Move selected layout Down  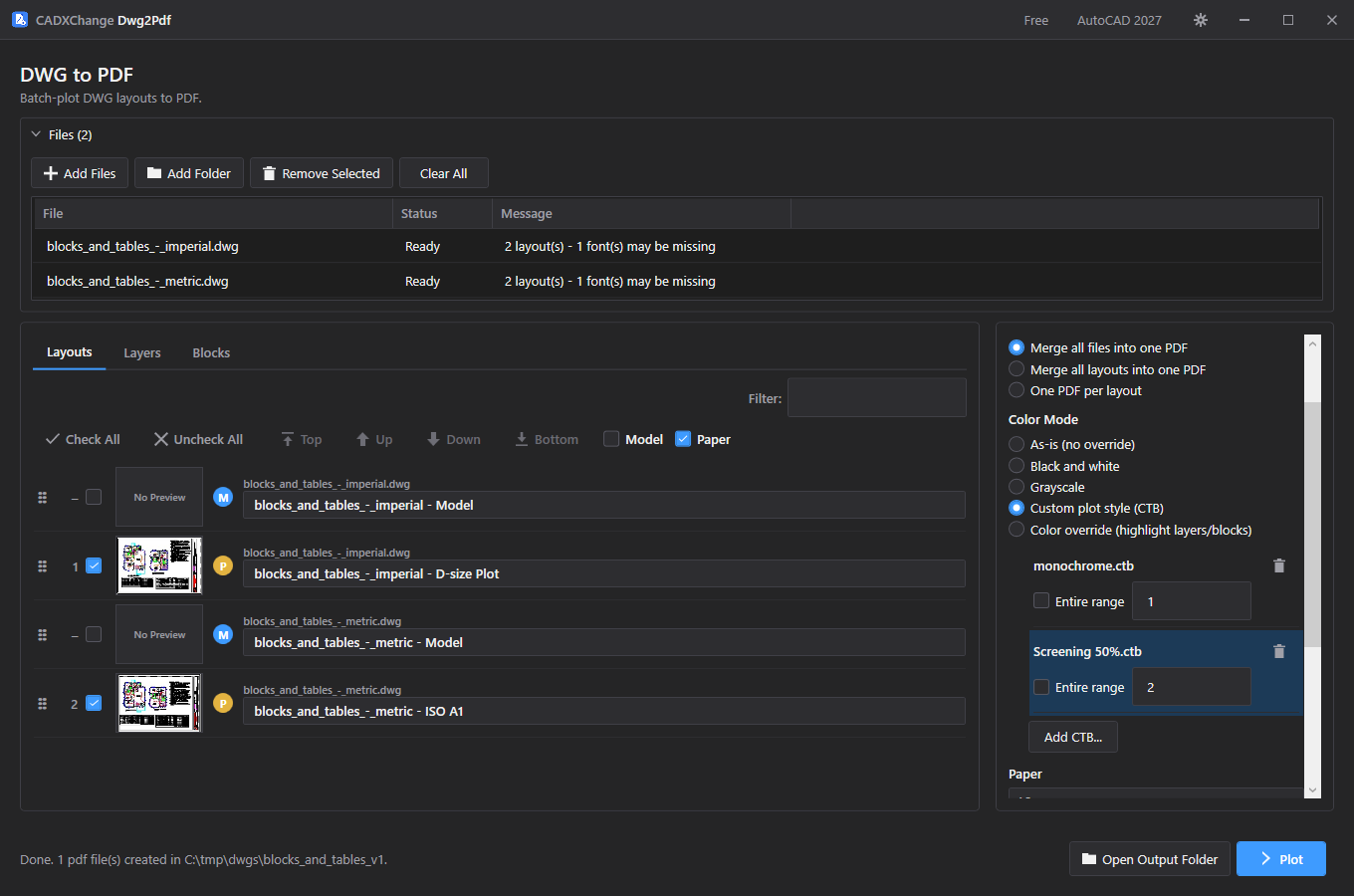(453, 439)
